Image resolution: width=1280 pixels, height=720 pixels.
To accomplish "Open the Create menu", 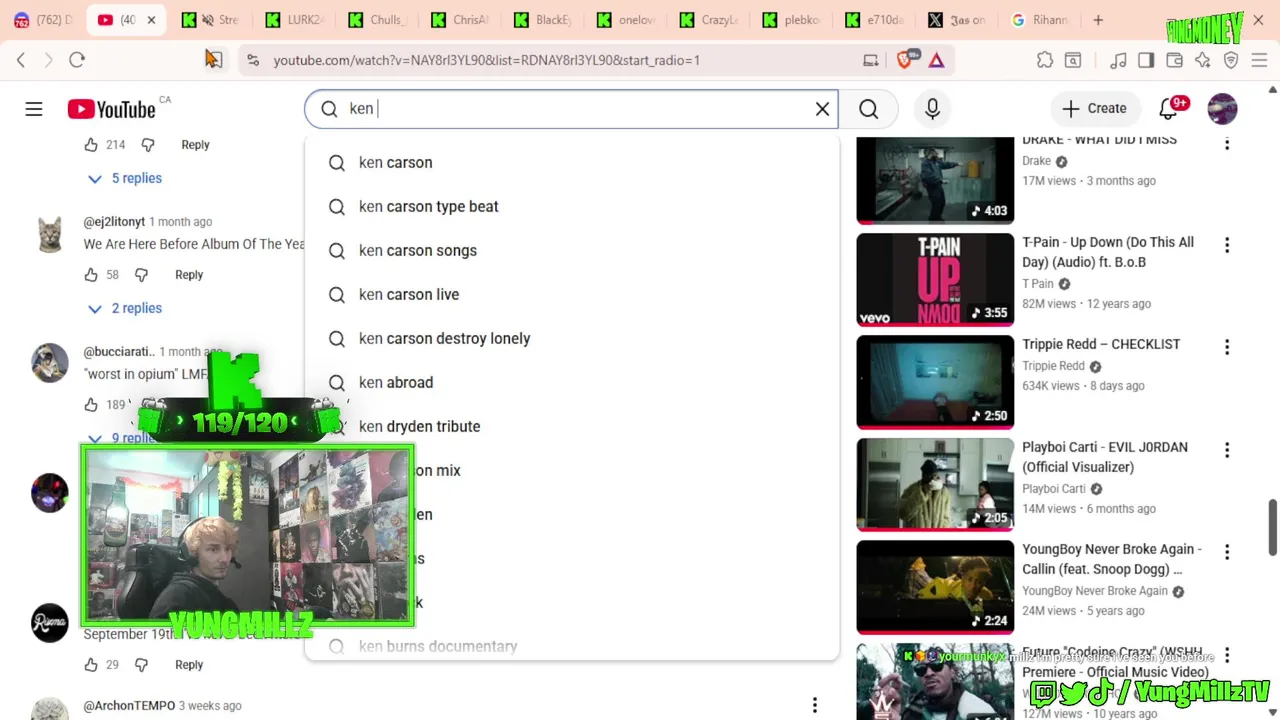I will [x=1094, y=108].
